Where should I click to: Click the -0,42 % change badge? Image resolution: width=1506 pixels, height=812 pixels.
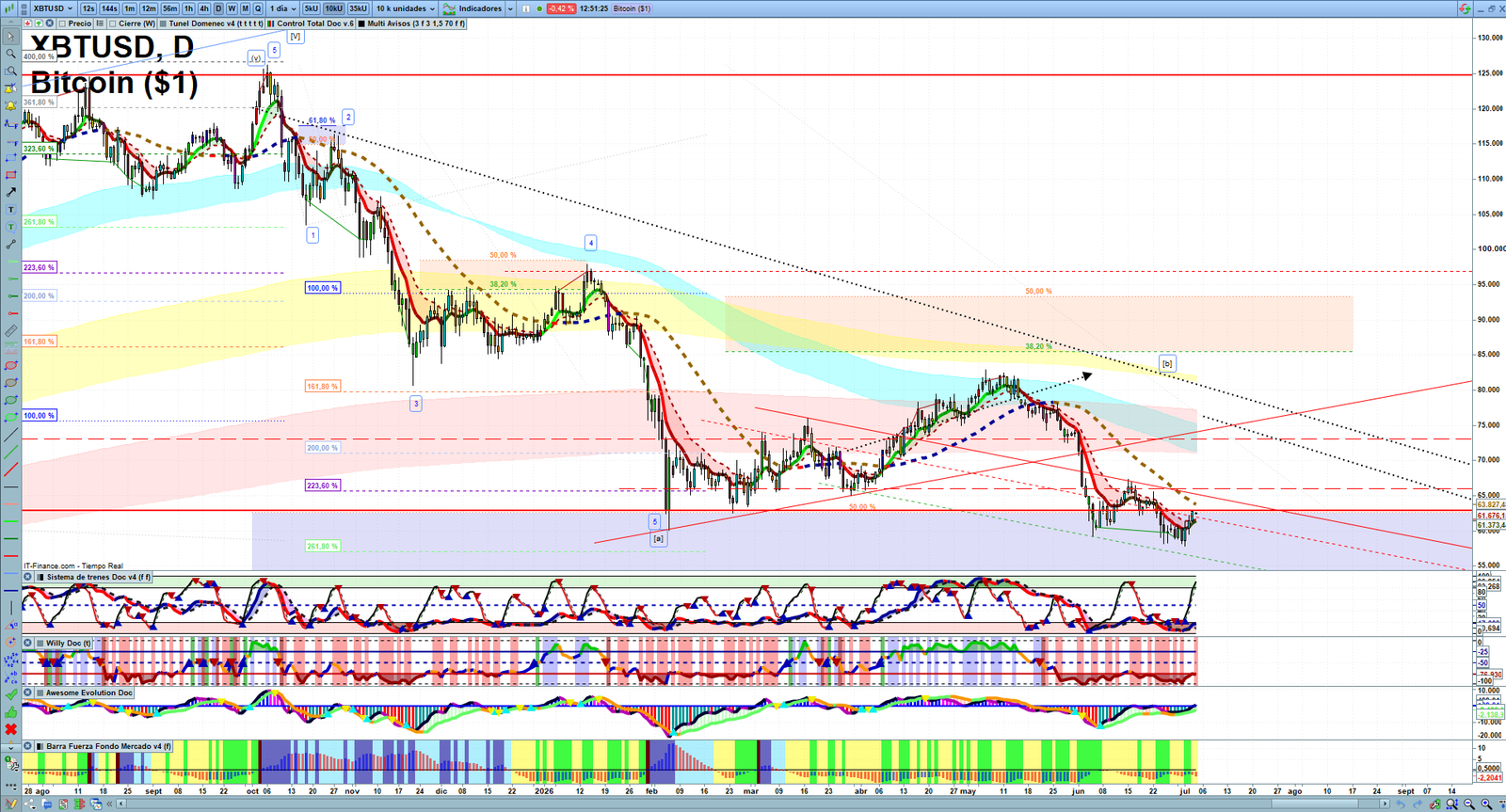coord(561,8)
